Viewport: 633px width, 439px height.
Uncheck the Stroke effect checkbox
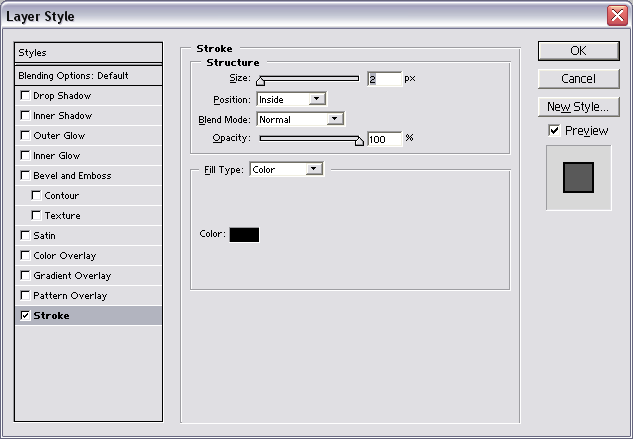(25, 315)
